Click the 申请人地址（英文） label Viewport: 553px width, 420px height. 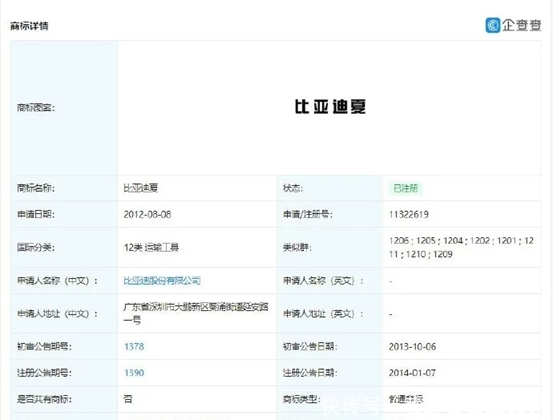[323, 314]
